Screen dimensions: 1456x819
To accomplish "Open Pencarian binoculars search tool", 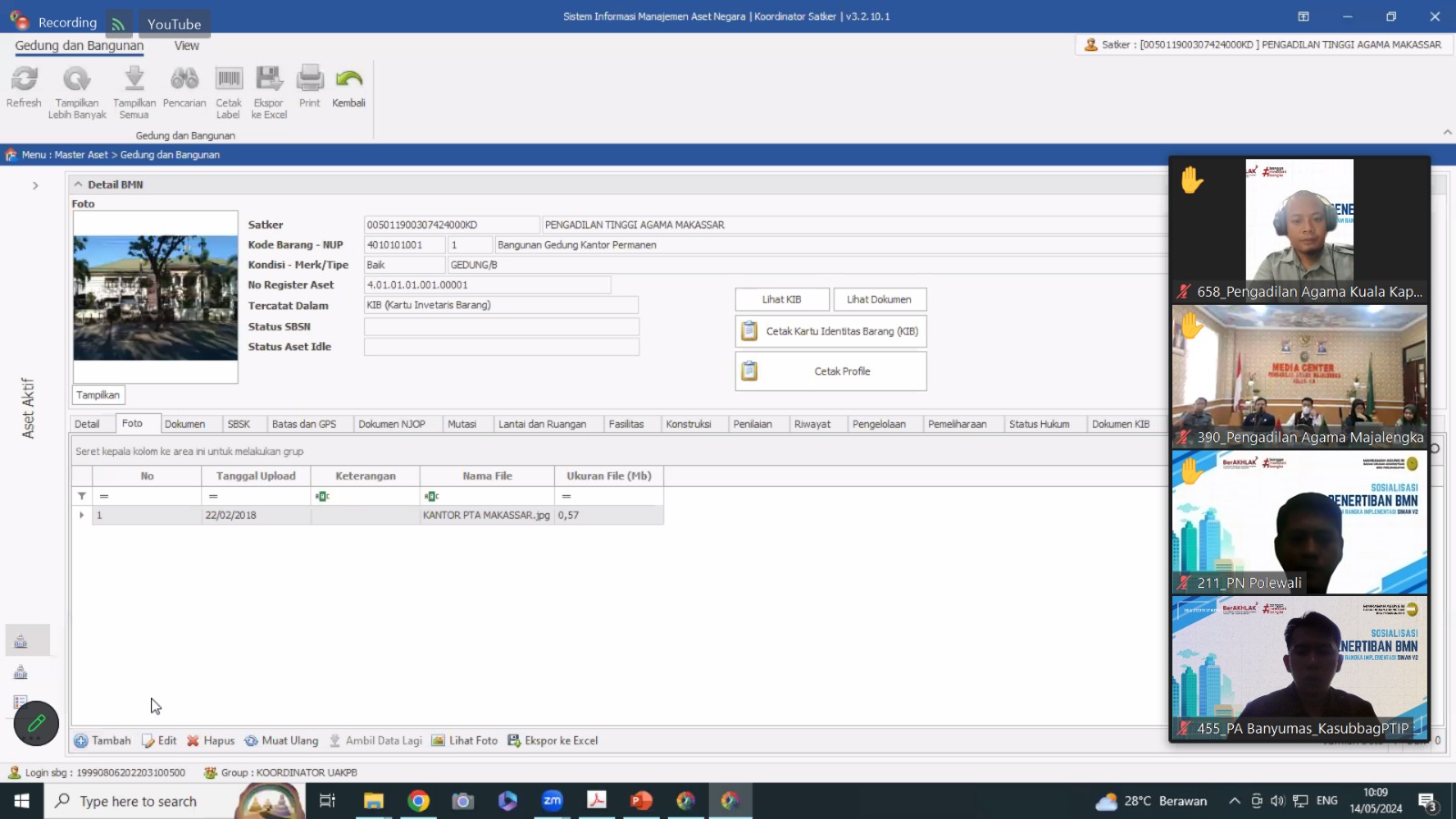I will click(185, 80).
